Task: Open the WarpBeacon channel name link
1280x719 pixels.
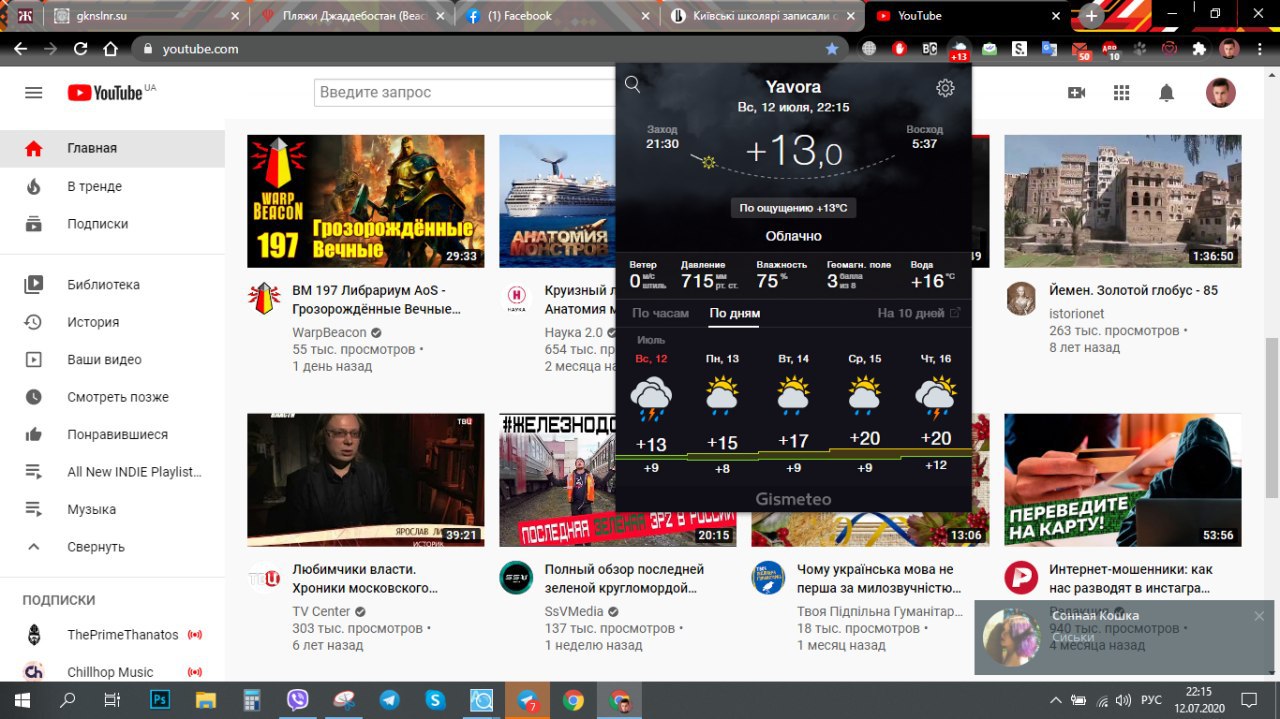Action: tap(329, 332)
